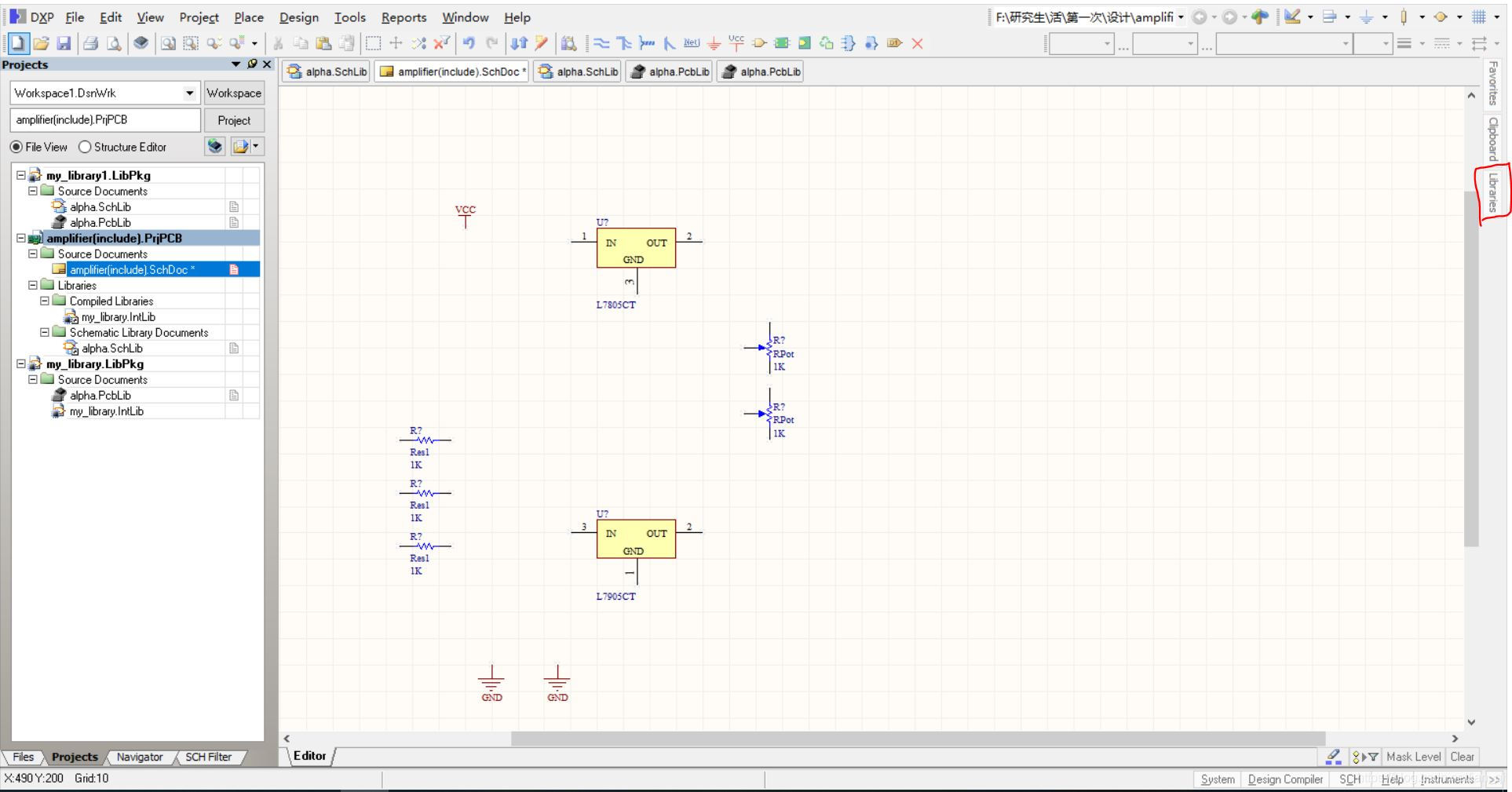Switch to the Navigator panel tab
Image resolution: width=1512 pixels, height=792 pixels.
click(139, 757)
